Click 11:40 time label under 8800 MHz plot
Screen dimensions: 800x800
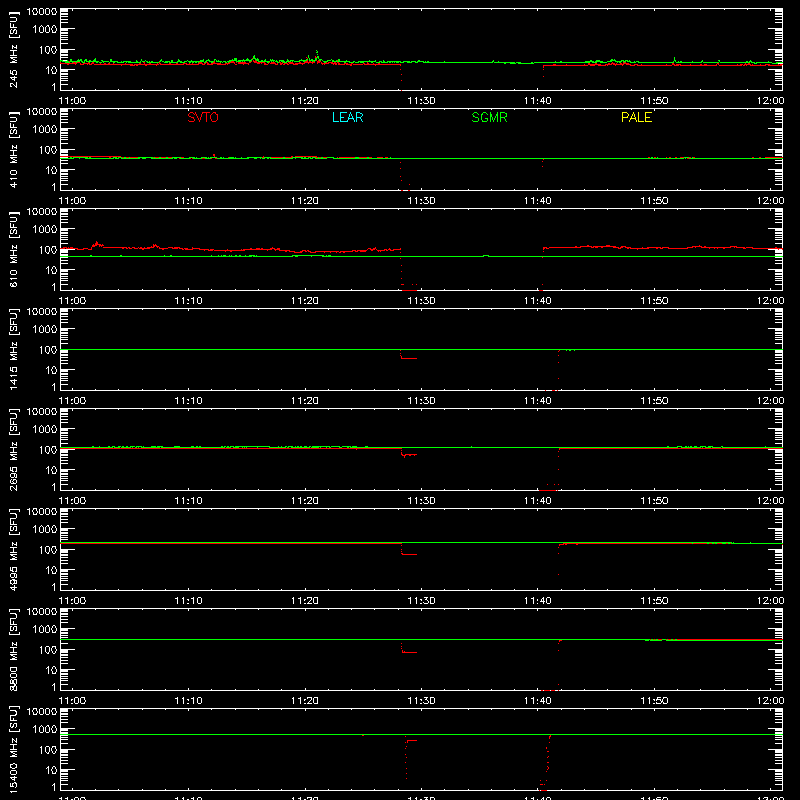point(538,701)
